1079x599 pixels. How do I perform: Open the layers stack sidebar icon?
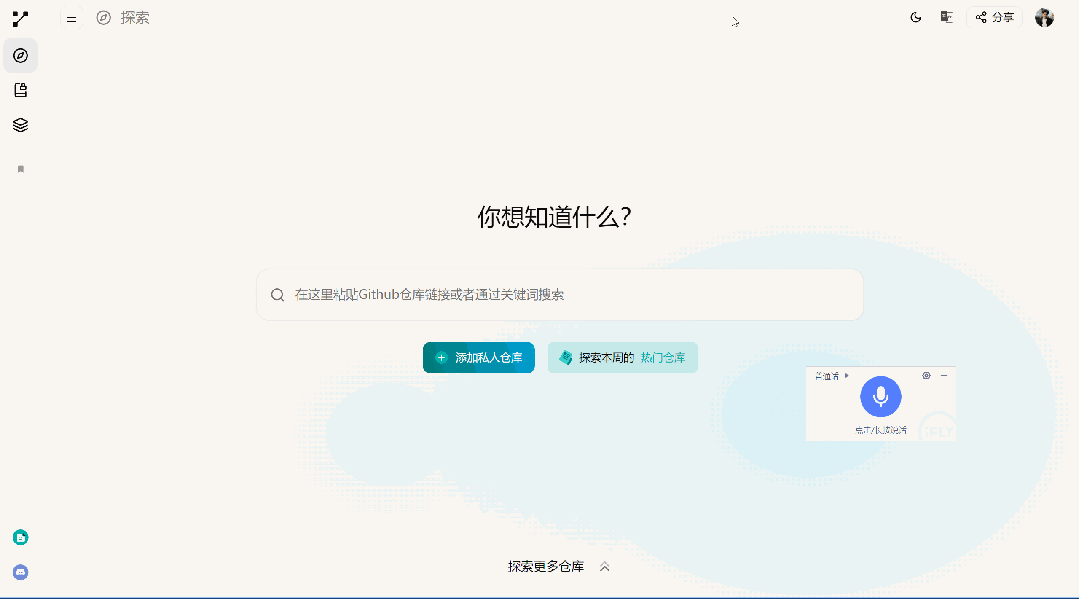point(21,125)
